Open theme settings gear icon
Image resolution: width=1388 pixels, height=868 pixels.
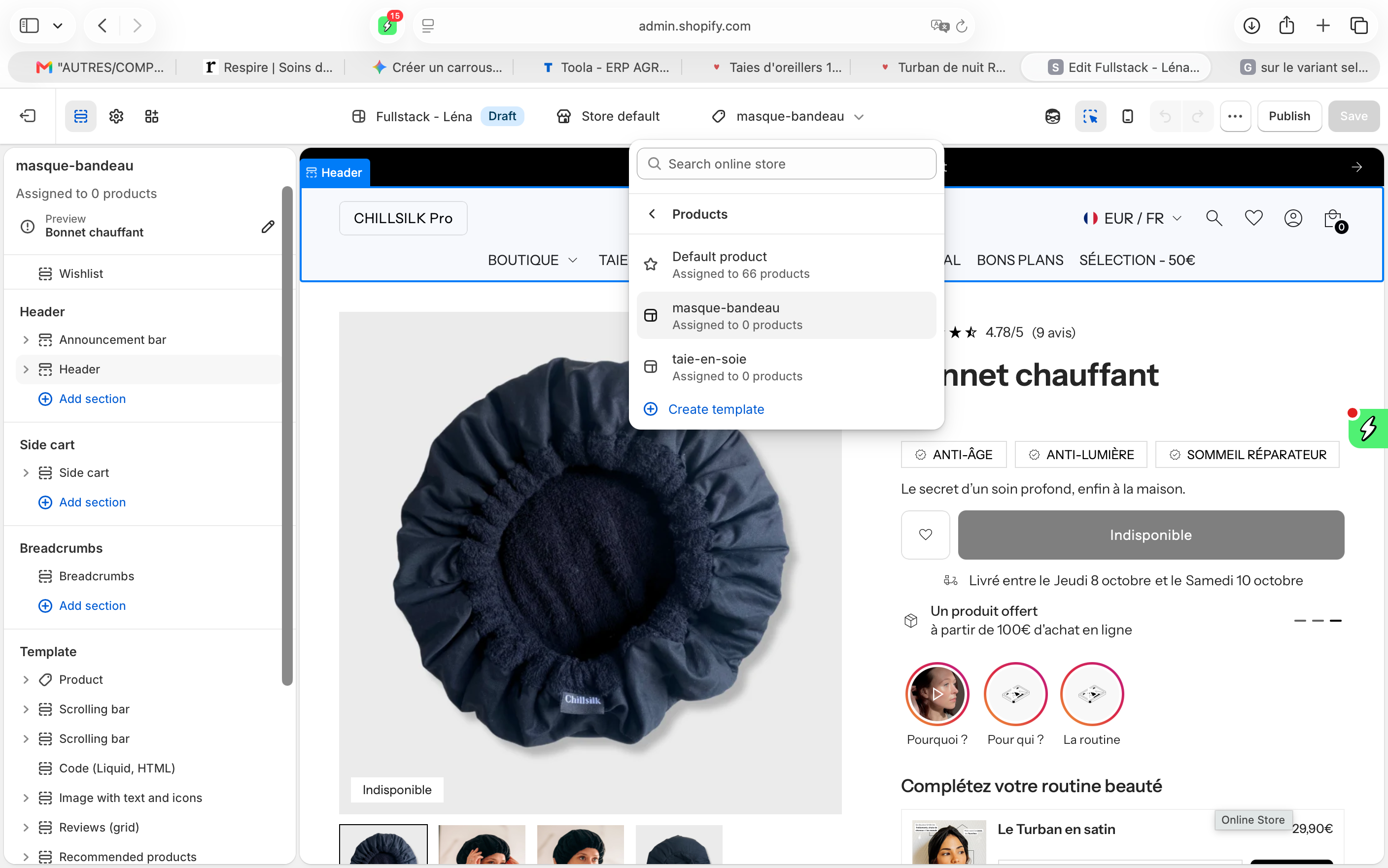(x=116, y=116)
